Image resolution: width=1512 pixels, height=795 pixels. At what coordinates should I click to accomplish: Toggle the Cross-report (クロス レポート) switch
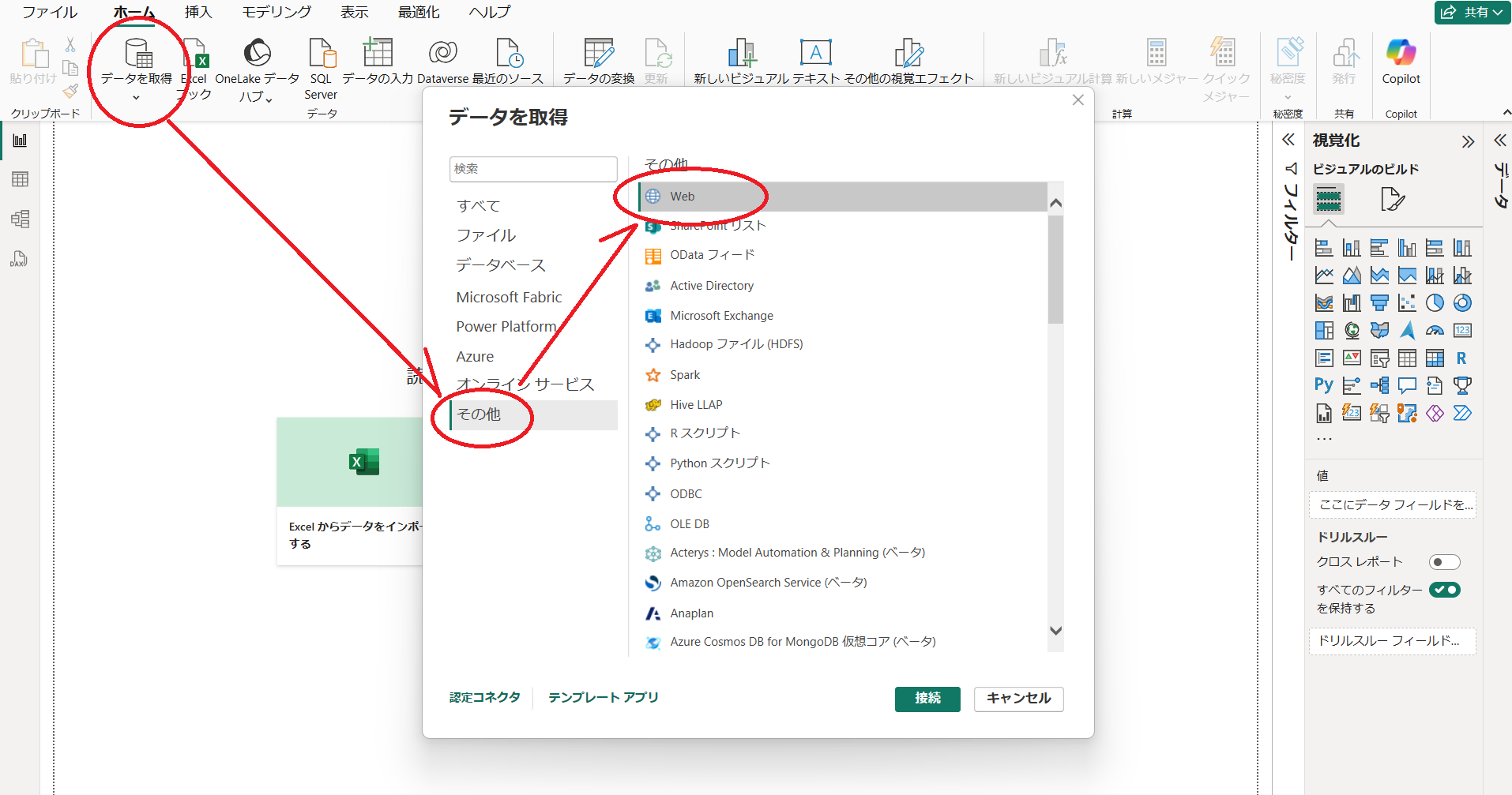point(1444,562)
